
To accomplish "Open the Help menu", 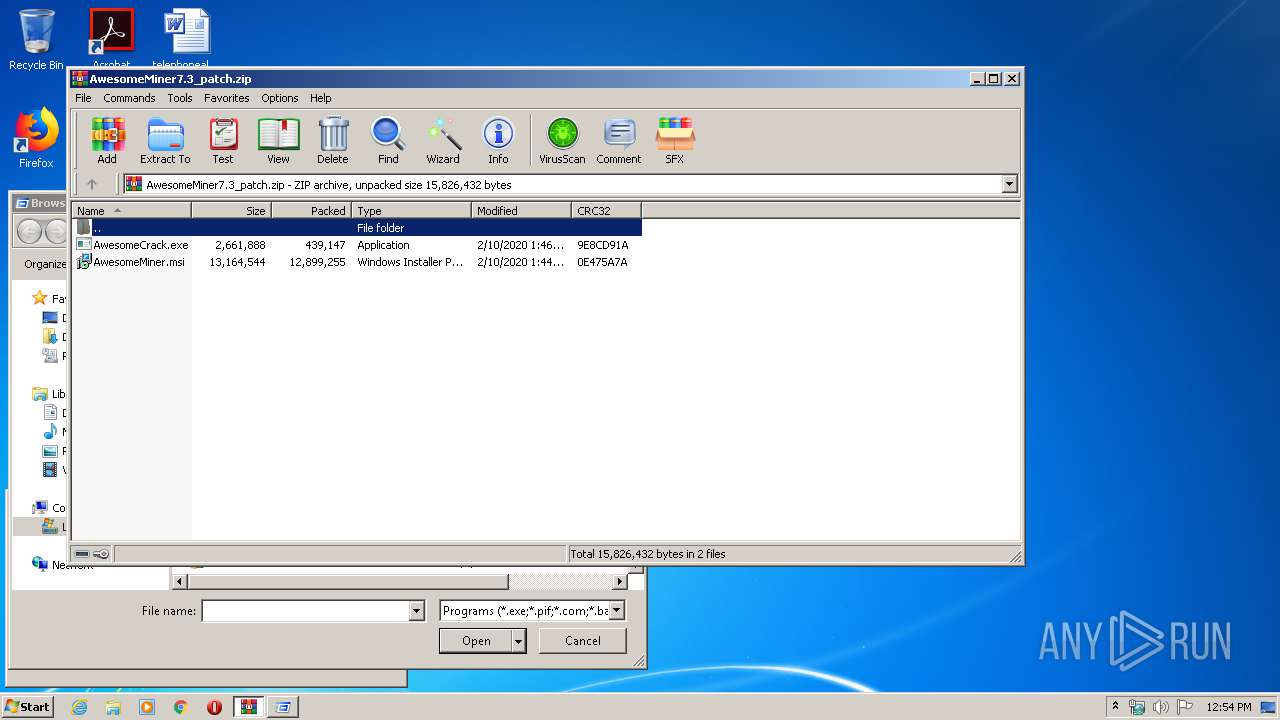I will [x=320, y=98].
